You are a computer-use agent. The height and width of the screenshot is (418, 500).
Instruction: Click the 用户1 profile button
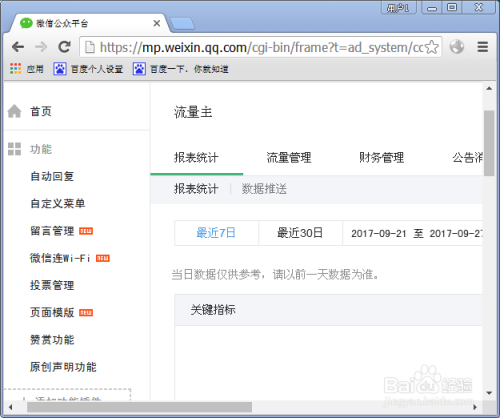tap(399, 8)
